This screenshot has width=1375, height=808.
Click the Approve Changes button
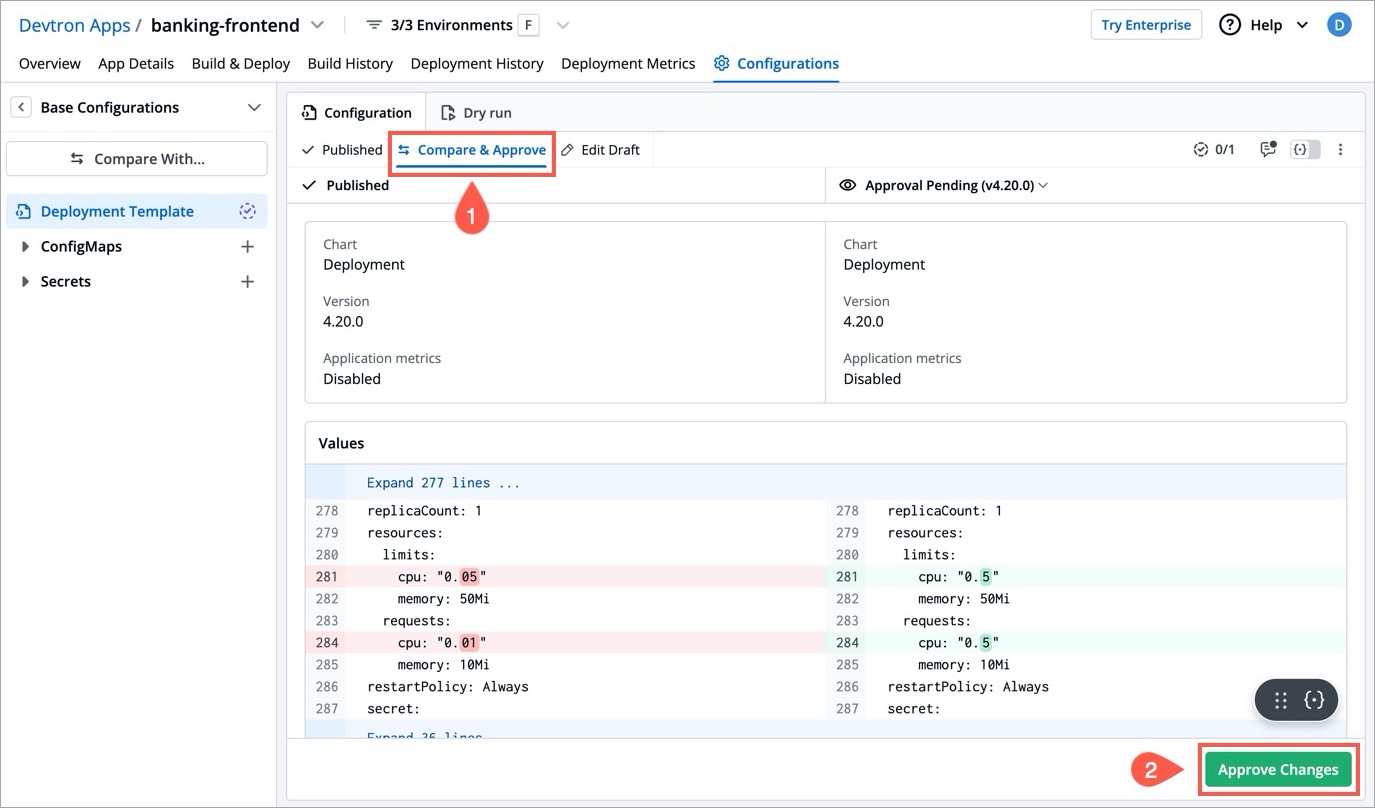1277,769
